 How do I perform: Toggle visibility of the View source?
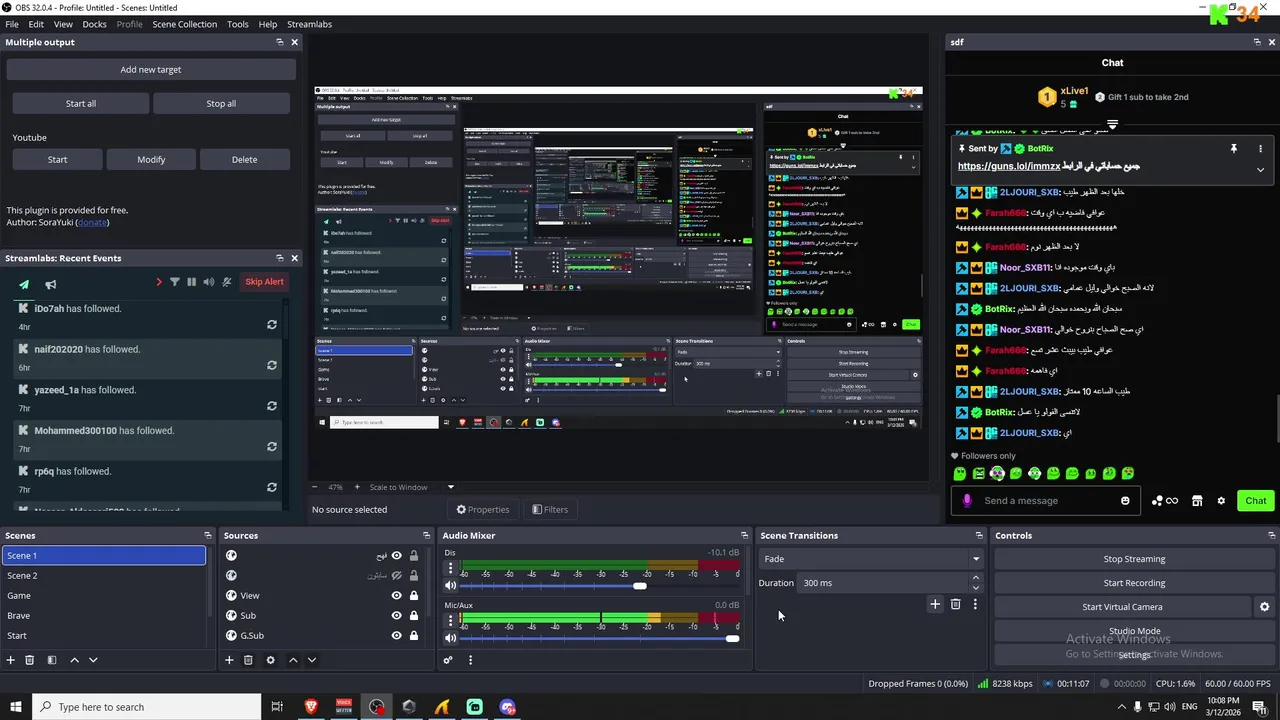(x=397, y=596)
